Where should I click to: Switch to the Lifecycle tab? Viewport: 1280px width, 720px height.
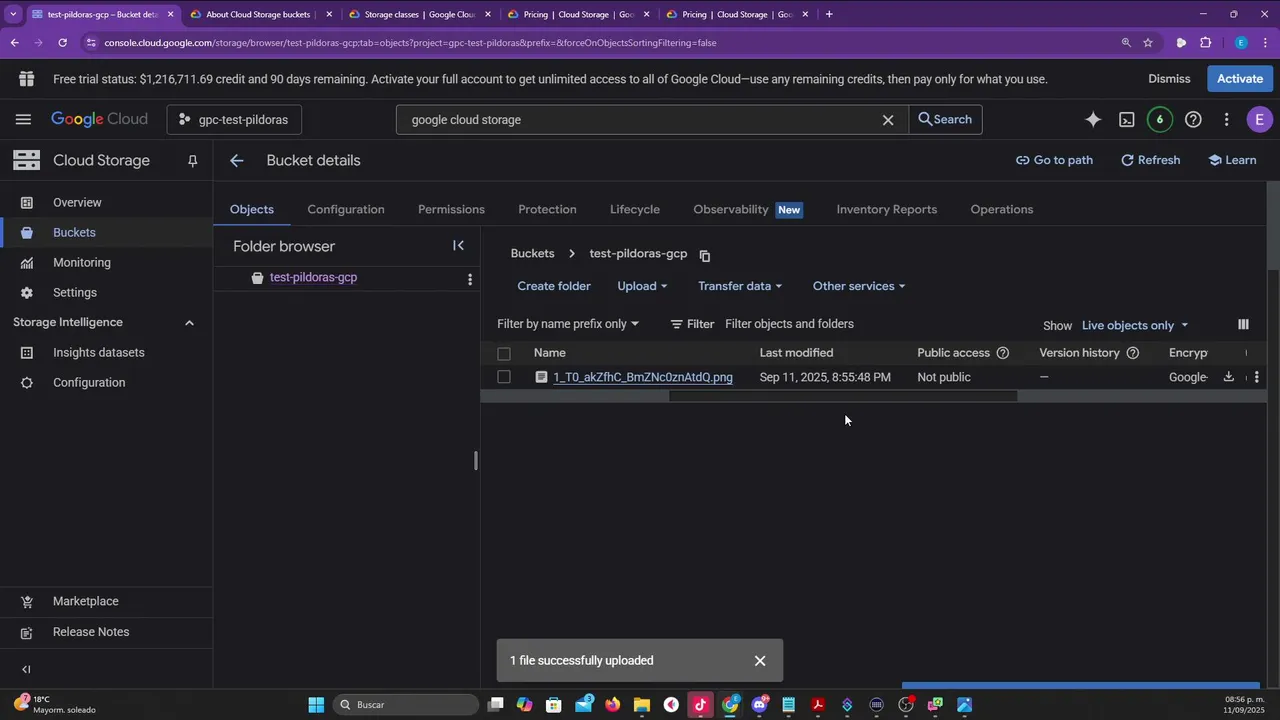[635, 209]
